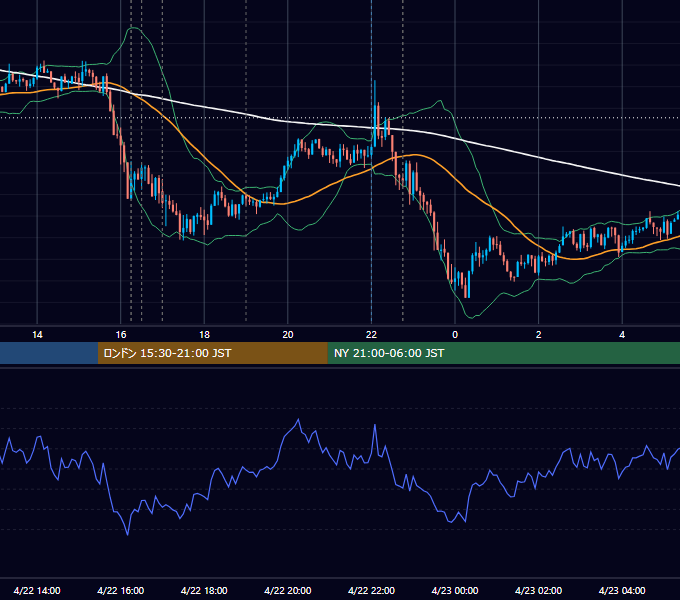Select the NY 21:00-06:00 JST session bar
Viewport: 680px width, 600px height.
click(503, 353)
